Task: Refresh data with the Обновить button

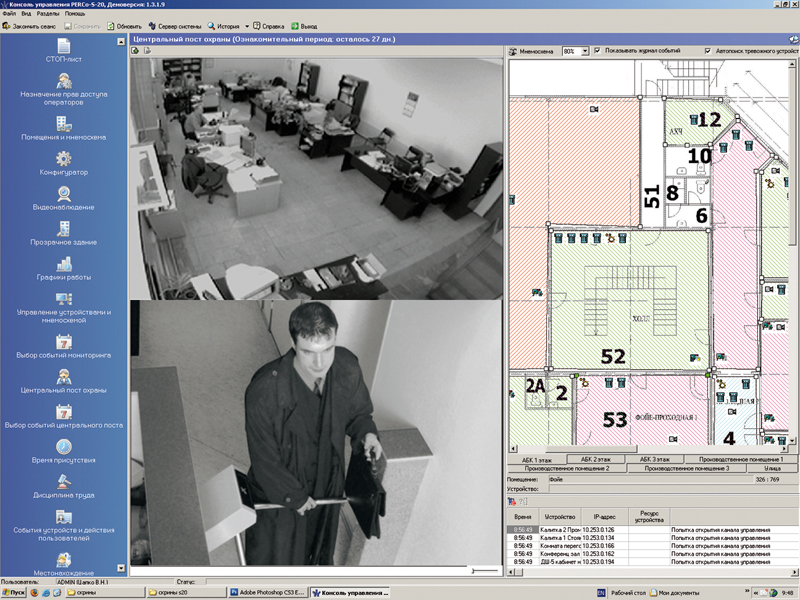Action: tap(124, 26)
